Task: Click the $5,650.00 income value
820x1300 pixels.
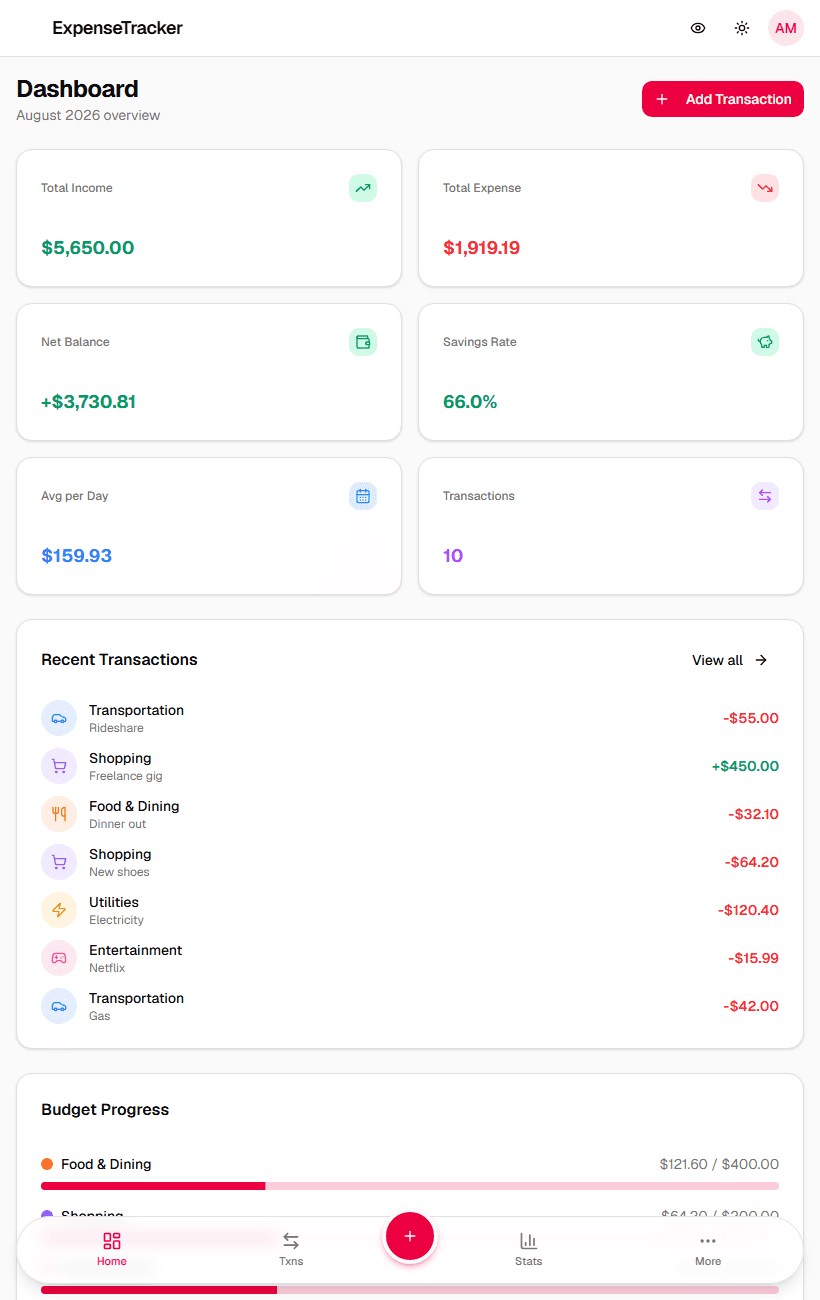Action: 88,248
